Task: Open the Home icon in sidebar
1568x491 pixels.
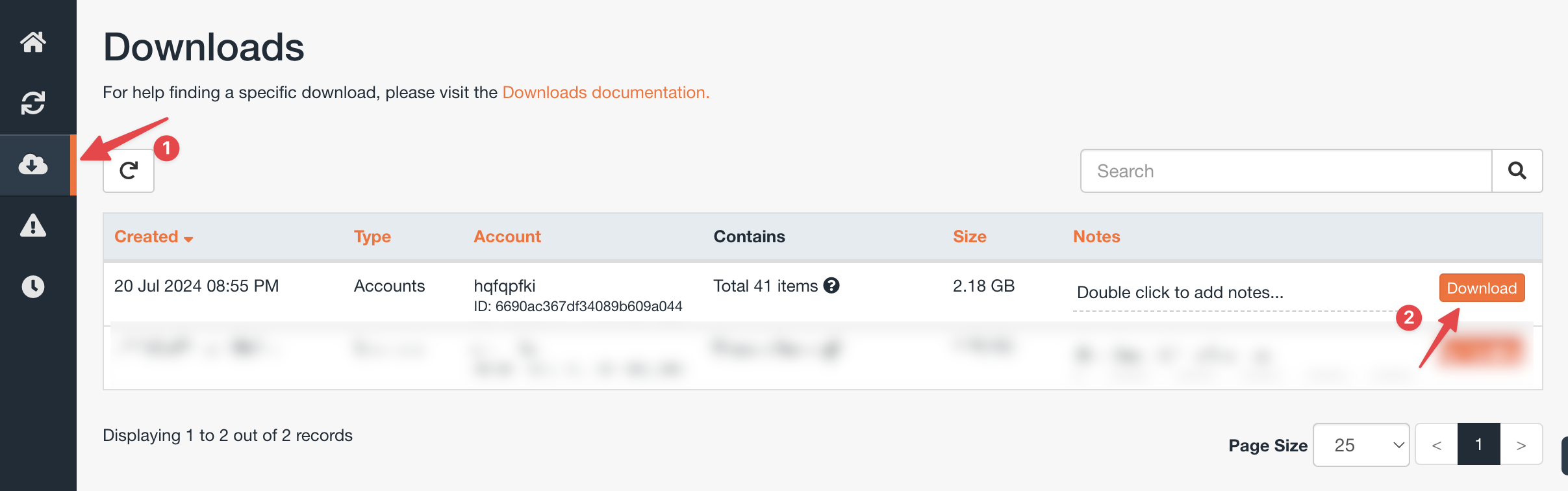Action: coord(33,42)
